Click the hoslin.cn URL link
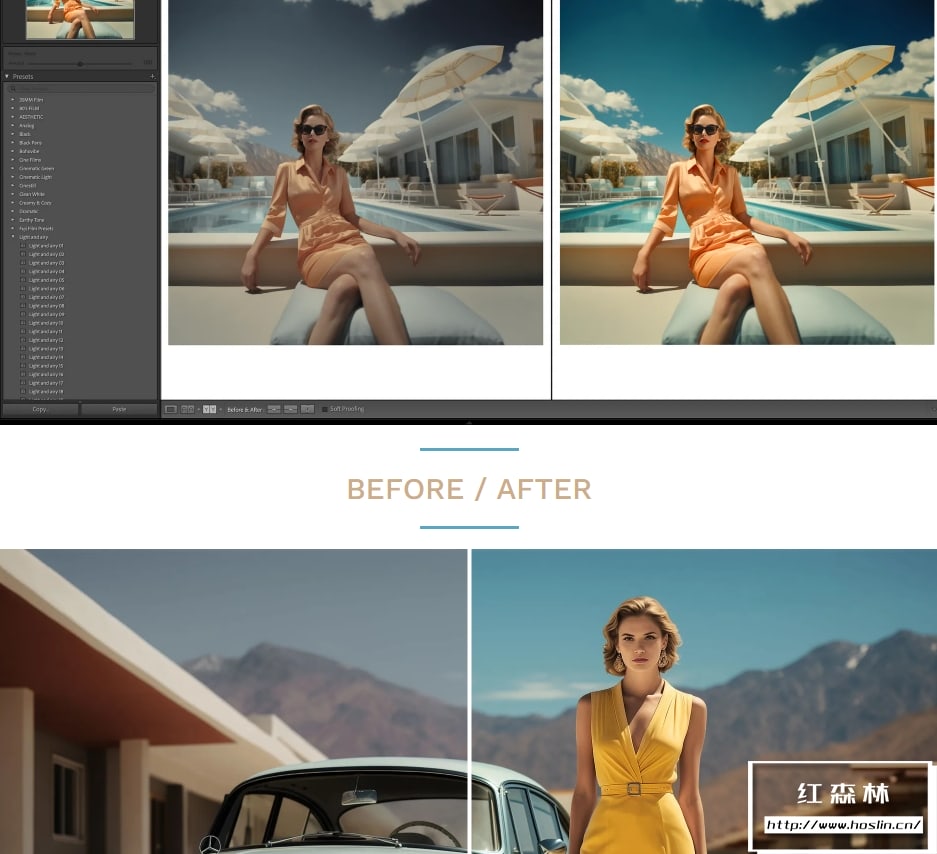 click(x=843, y=825)
